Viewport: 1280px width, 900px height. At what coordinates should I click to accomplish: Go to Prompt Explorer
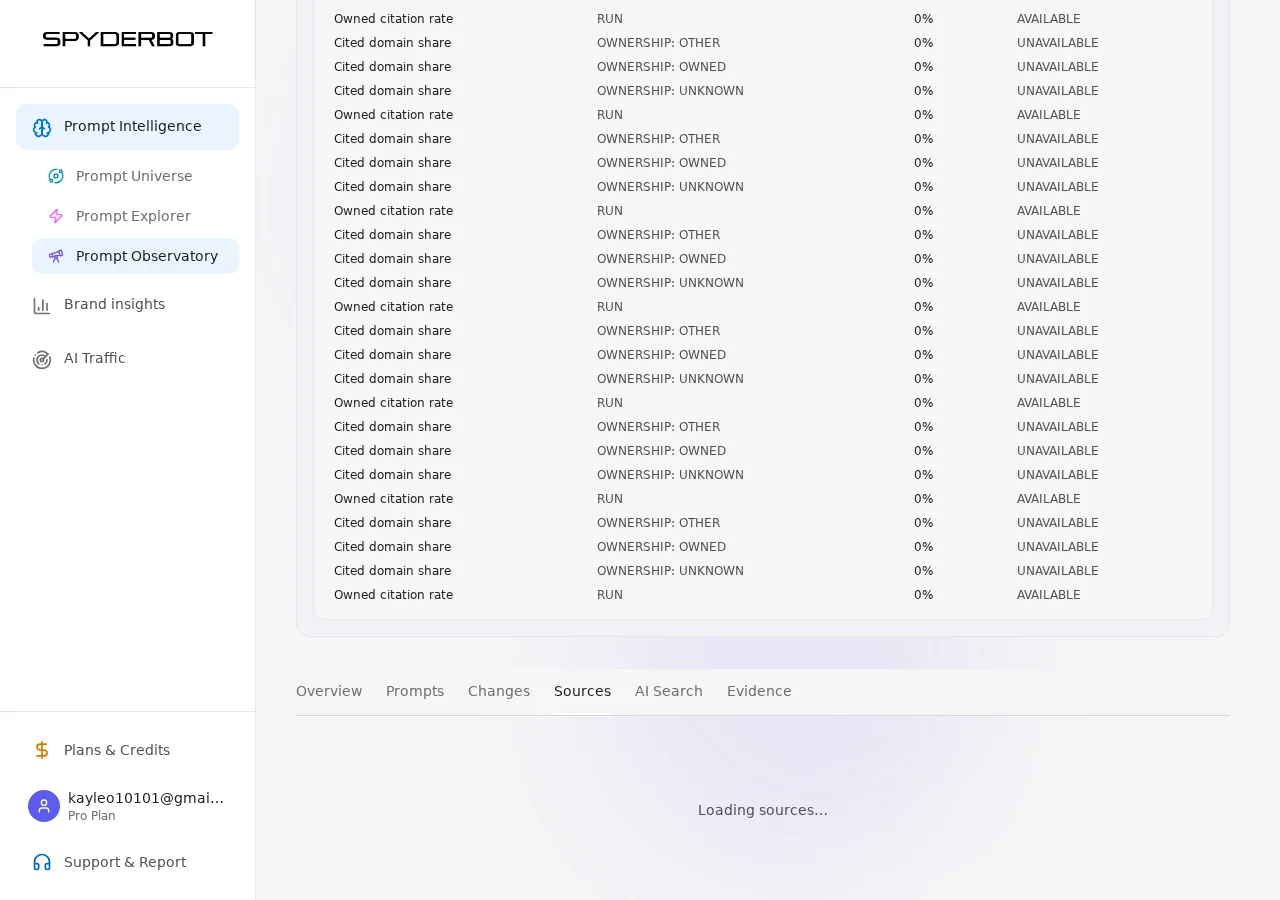(135, 216)
